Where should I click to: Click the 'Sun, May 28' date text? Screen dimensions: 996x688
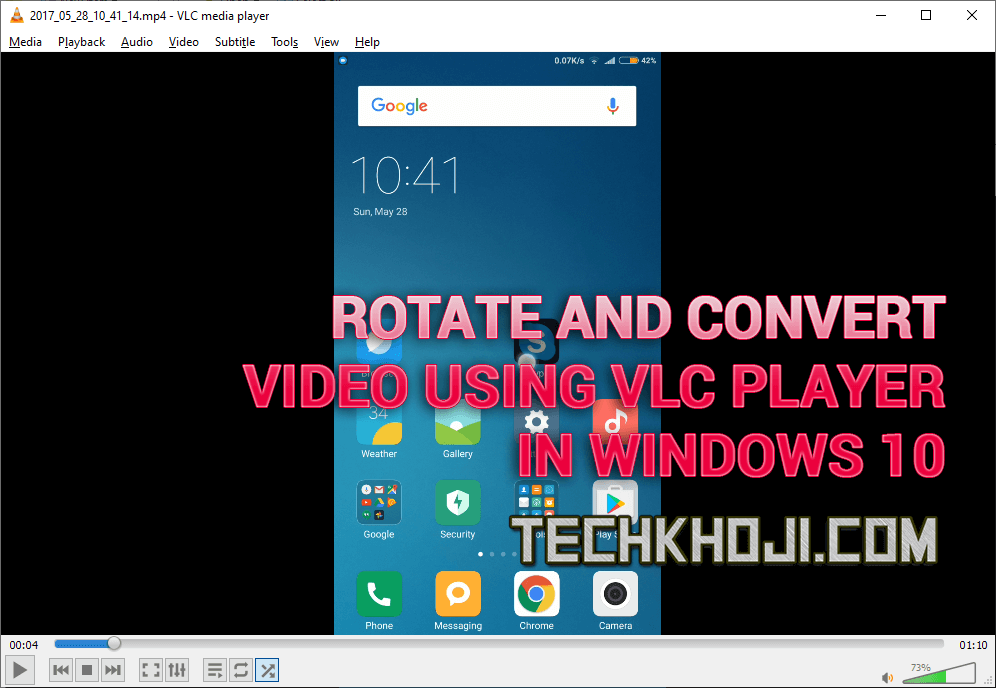tap(380, 212)
